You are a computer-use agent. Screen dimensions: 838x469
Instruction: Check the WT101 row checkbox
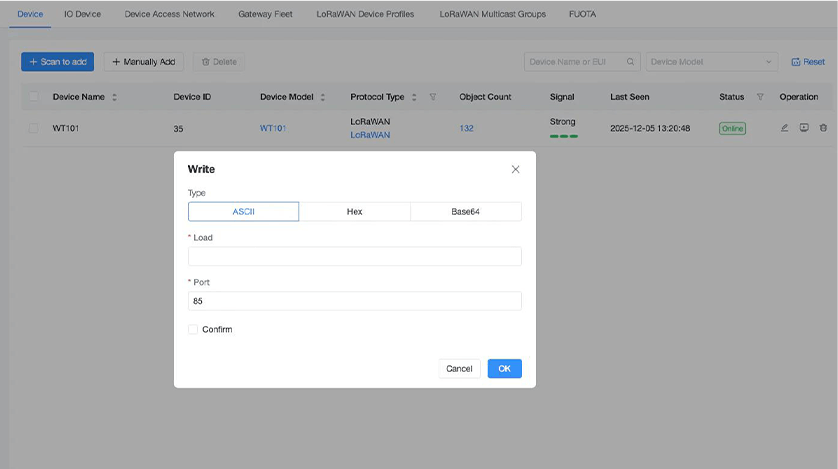click(34, 128)
